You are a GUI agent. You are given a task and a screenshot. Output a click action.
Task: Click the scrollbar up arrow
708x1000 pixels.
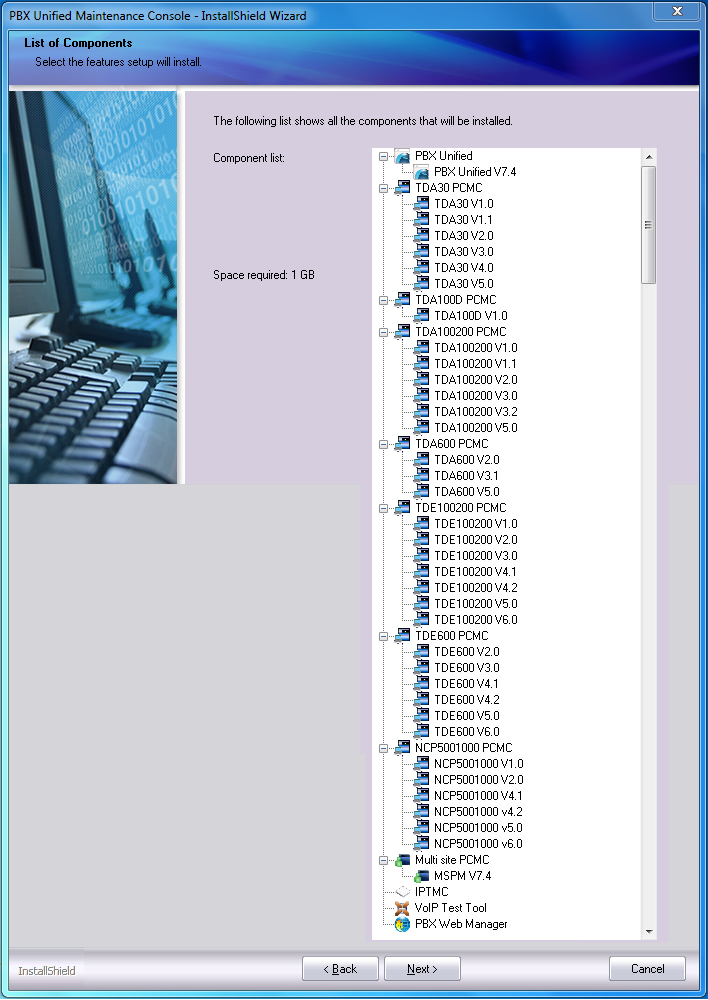click(649, 157)
